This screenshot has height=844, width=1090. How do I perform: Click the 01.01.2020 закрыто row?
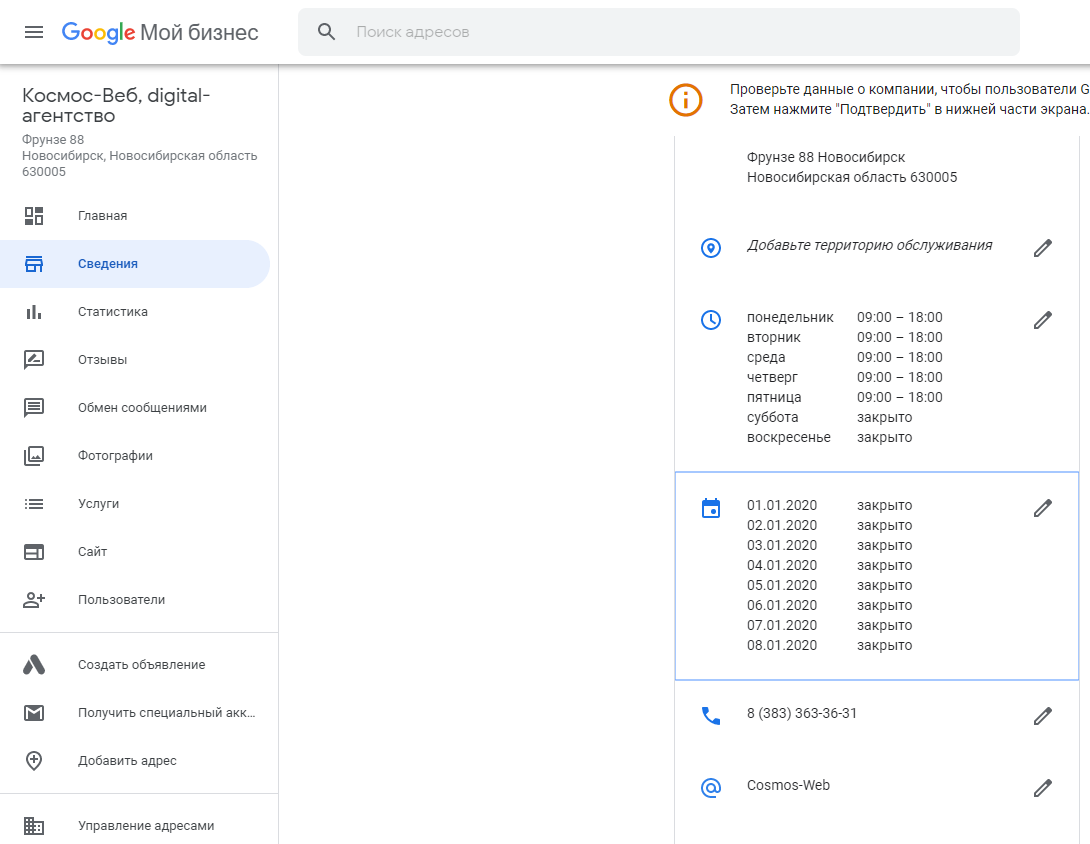pos(829,505)
